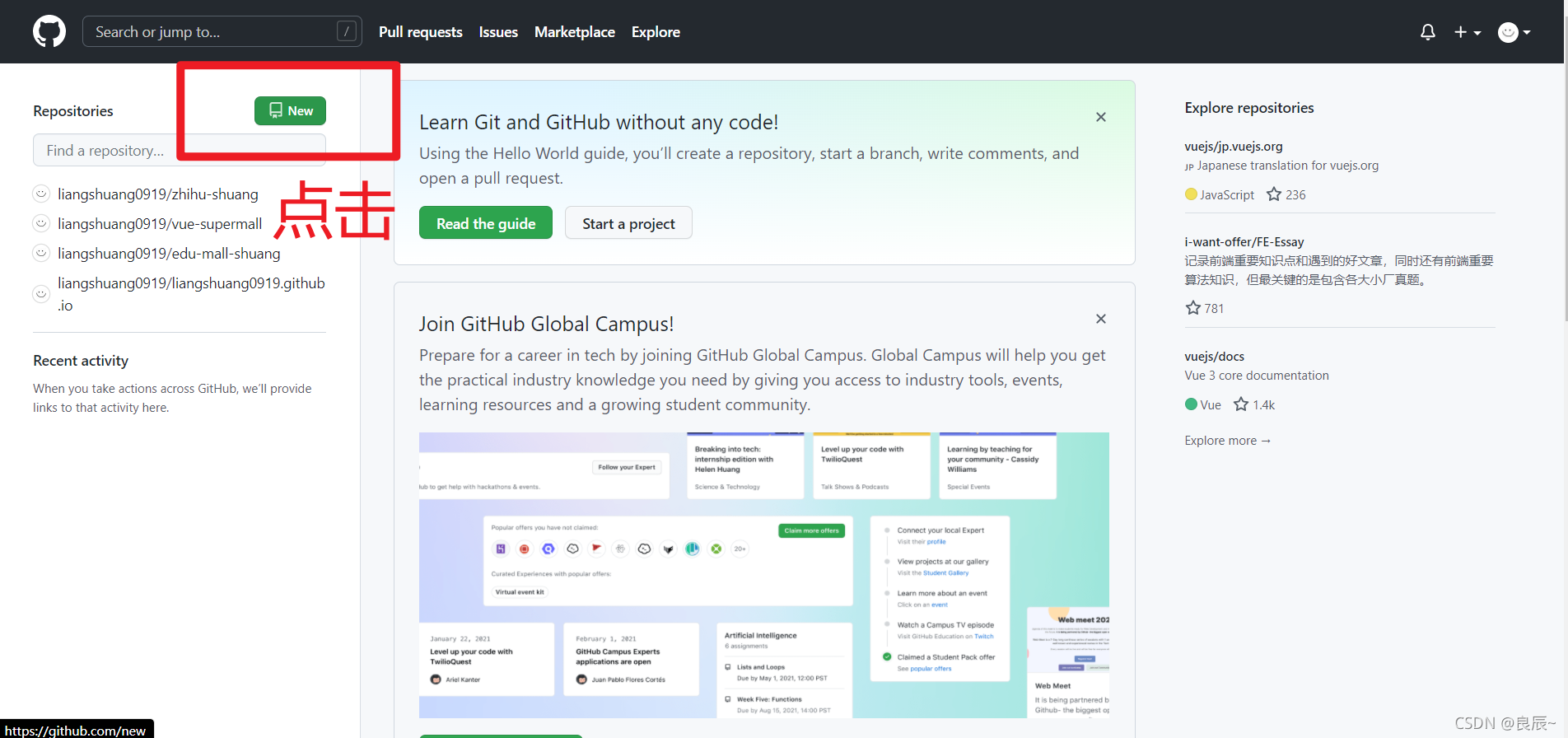Open liangshuang0919/edu-mall-shuang repository
The width and height of the screenshot is (1568, 738).
pyautogui.click(x=169, y=254)
